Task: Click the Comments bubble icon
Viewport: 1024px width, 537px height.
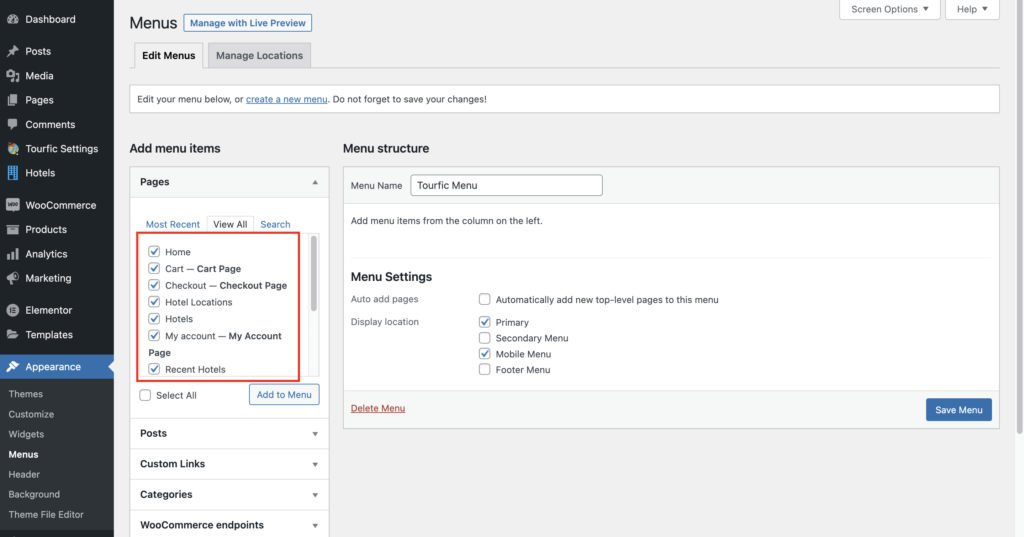Action: [12, 124]
